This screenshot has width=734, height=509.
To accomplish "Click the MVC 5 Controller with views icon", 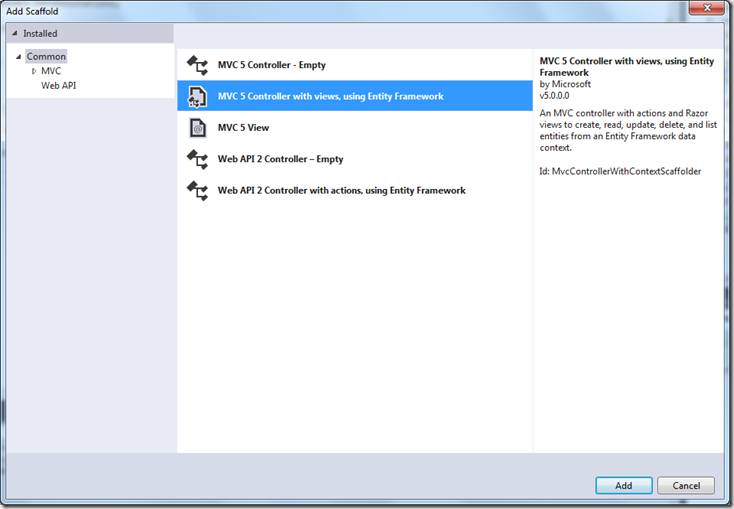I will point(197,96).
